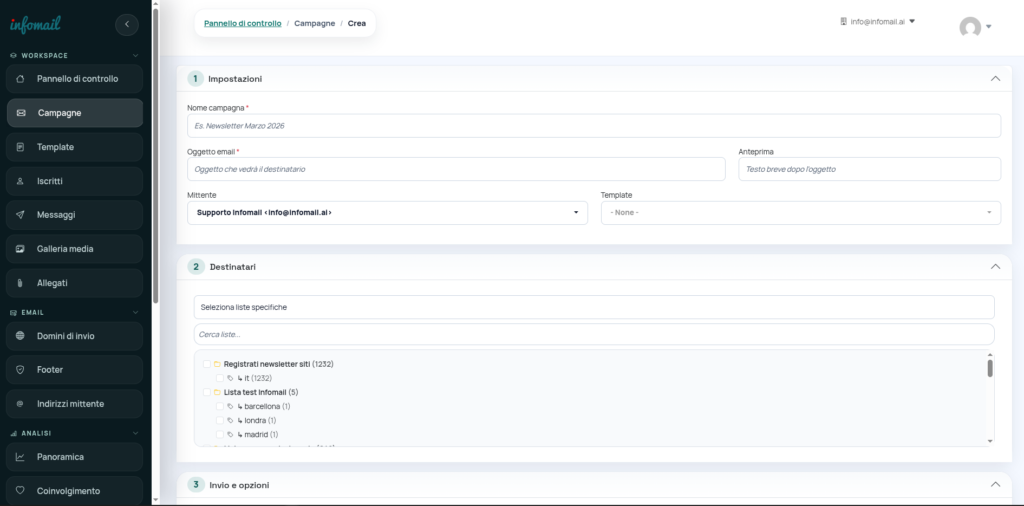This screenshot has width=1024, height=506.
Task: Go to Messaggi paper plane icon
Action: coord(21,215)
